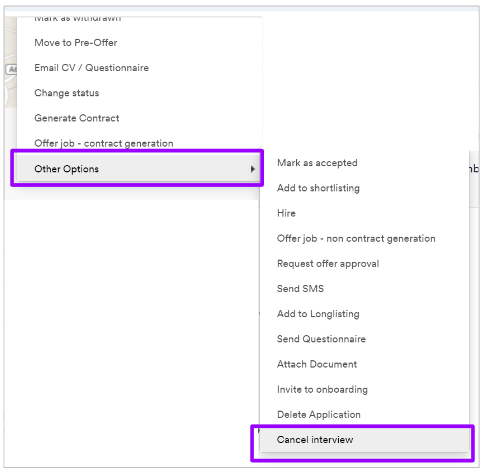Screen dimensions: 483x472
Task: Click Generate Contract menu entry
Action: pyautogui.click(x=77, y=118)
